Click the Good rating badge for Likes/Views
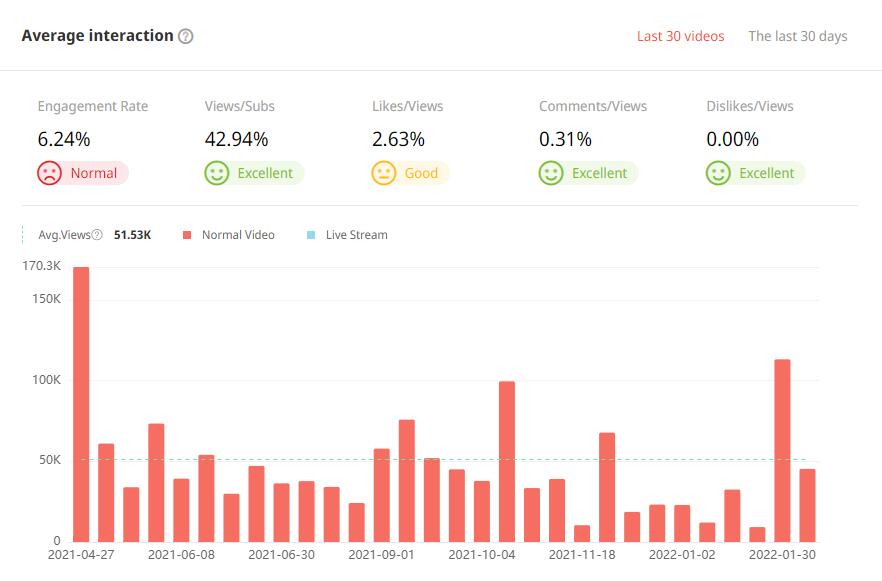Screen dimensions: 882x581 tap(421, 173)
